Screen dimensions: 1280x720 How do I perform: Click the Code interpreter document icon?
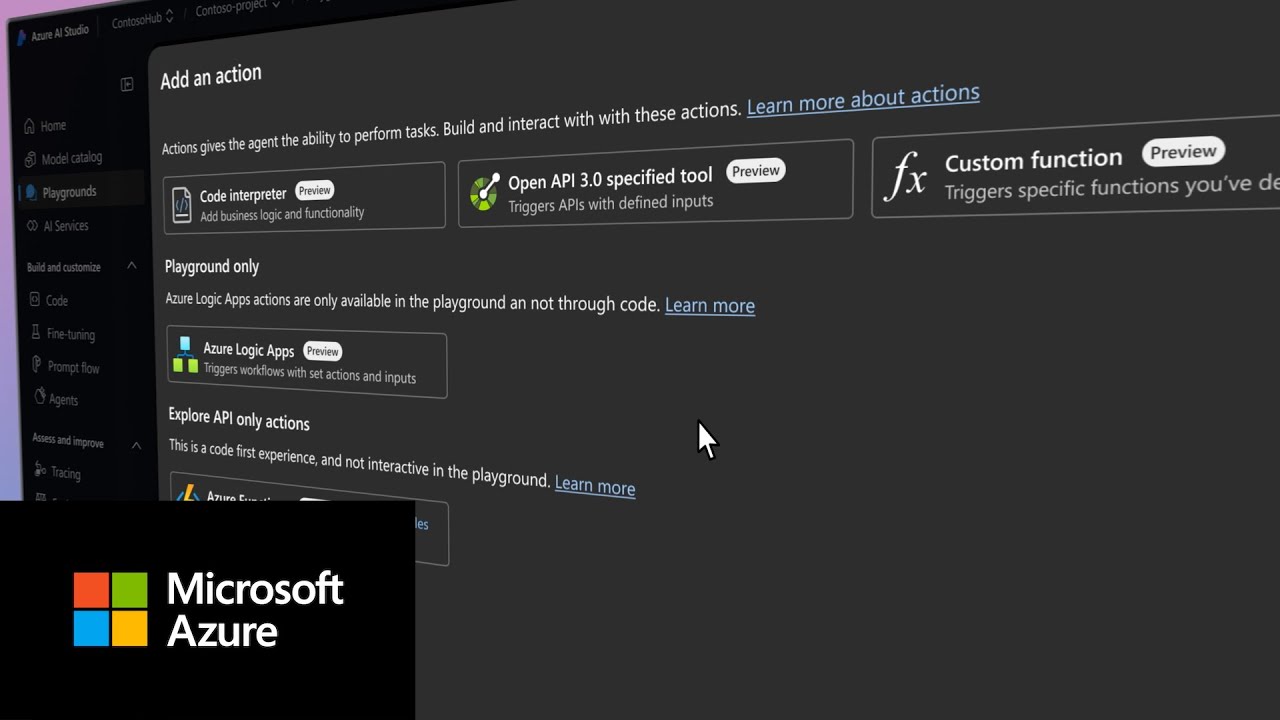(x=181, y=205)
